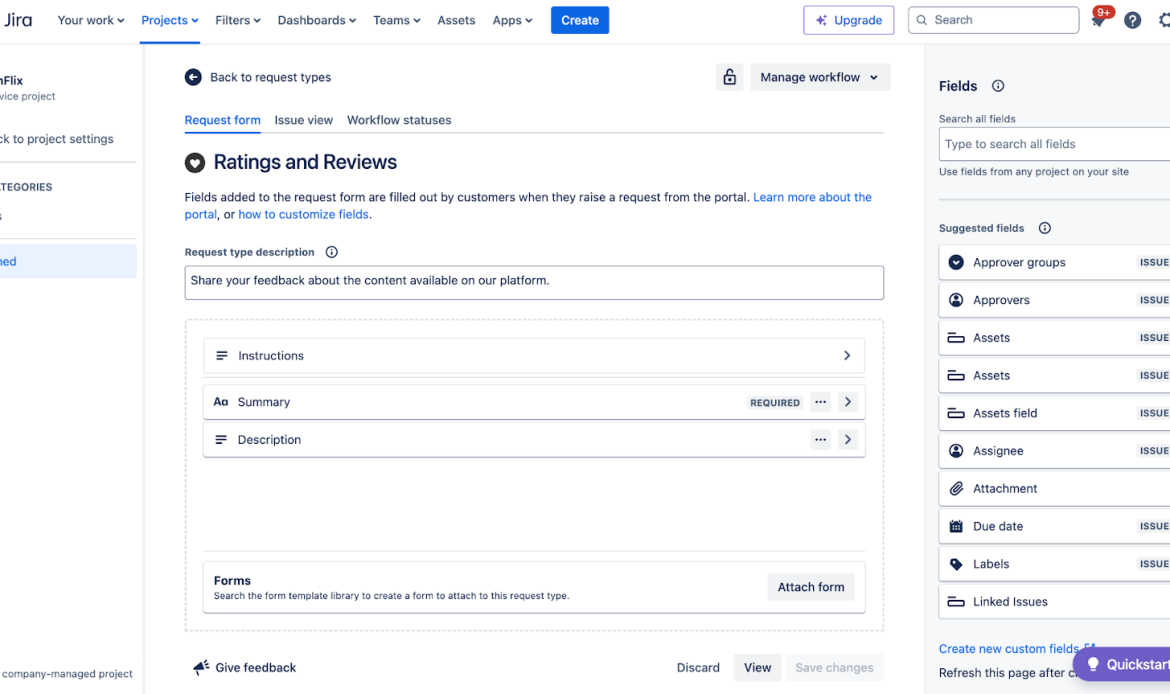Expand the Summary field with its chevron
This screenshot has width=1170, height=694.
pyautogui.click(x=847, y=402)
